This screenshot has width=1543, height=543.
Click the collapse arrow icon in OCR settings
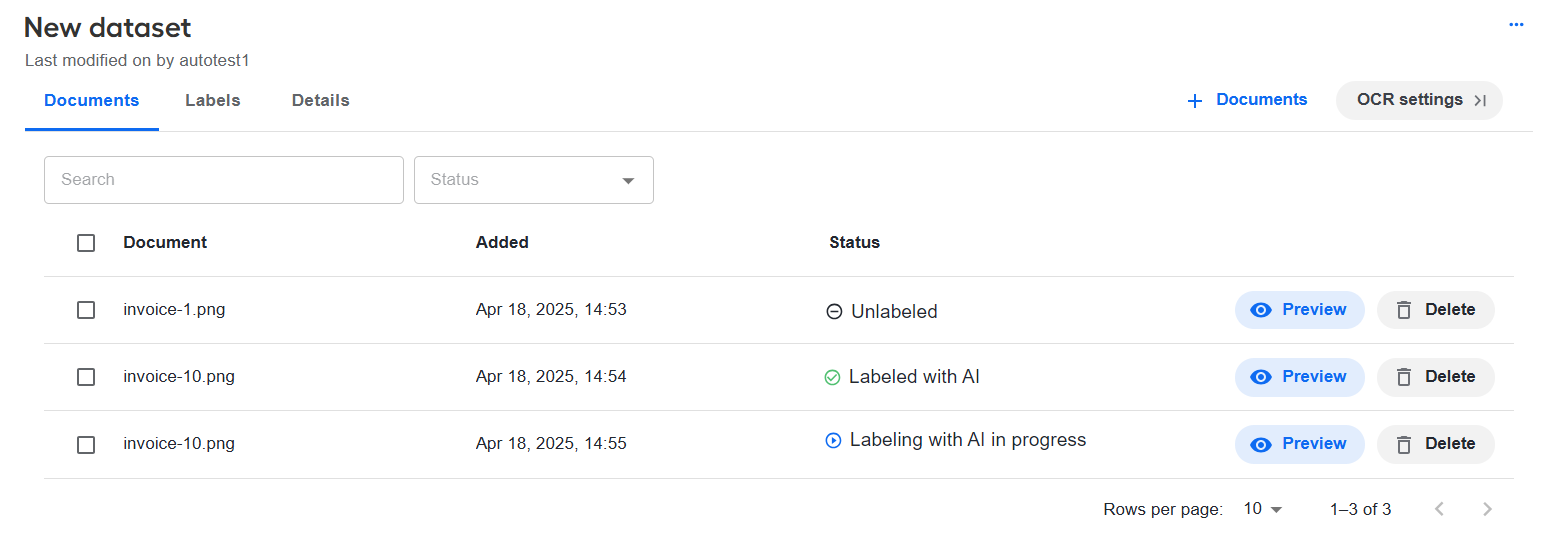(x=1481, y=100)
